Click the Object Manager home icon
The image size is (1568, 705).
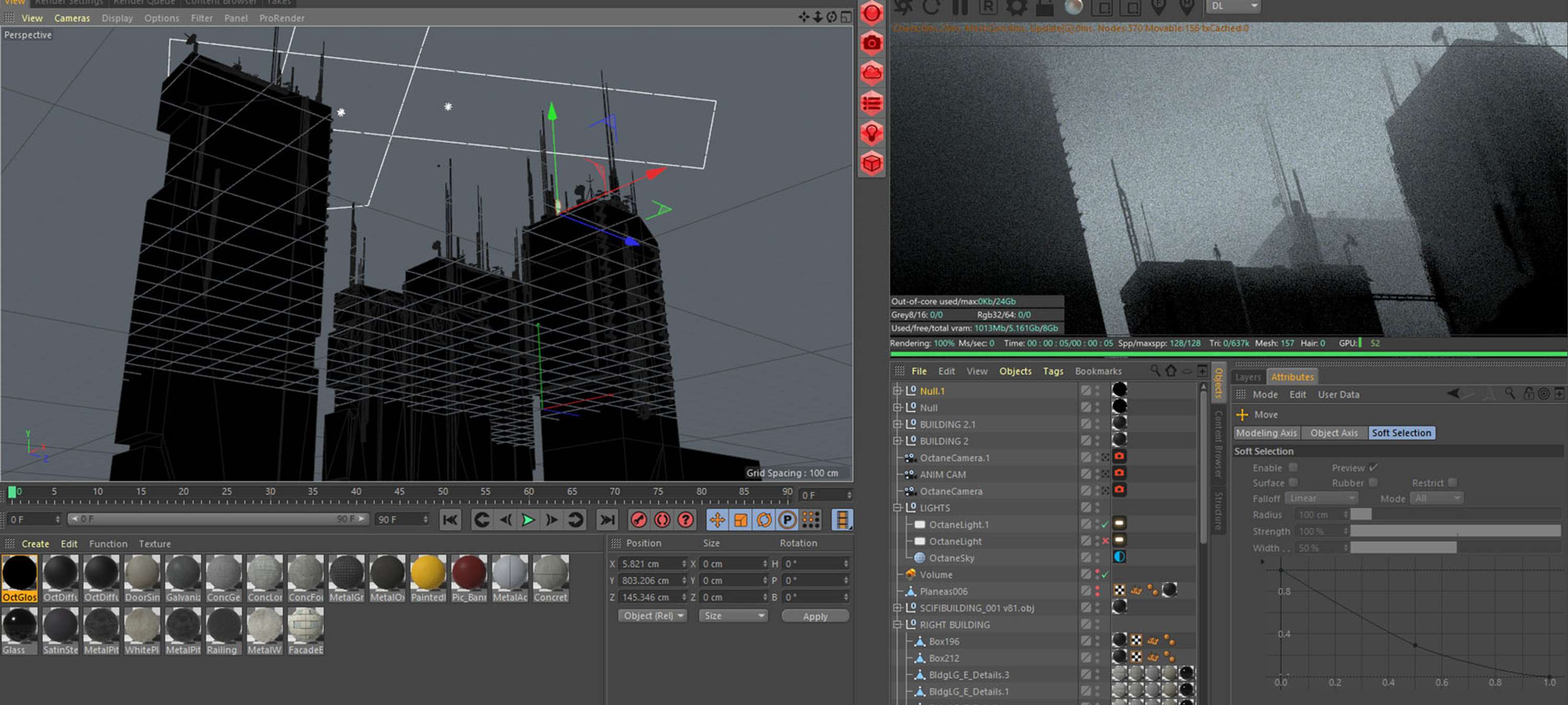coord(1171,370)
